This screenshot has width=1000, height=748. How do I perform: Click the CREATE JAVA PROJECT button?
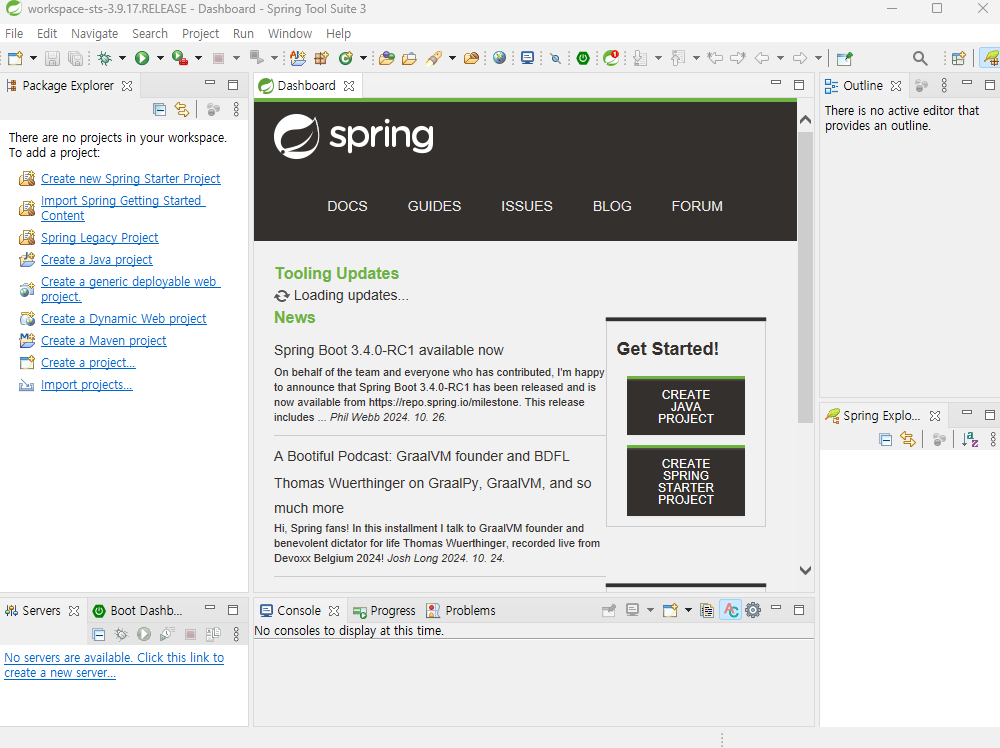(686, 406)
